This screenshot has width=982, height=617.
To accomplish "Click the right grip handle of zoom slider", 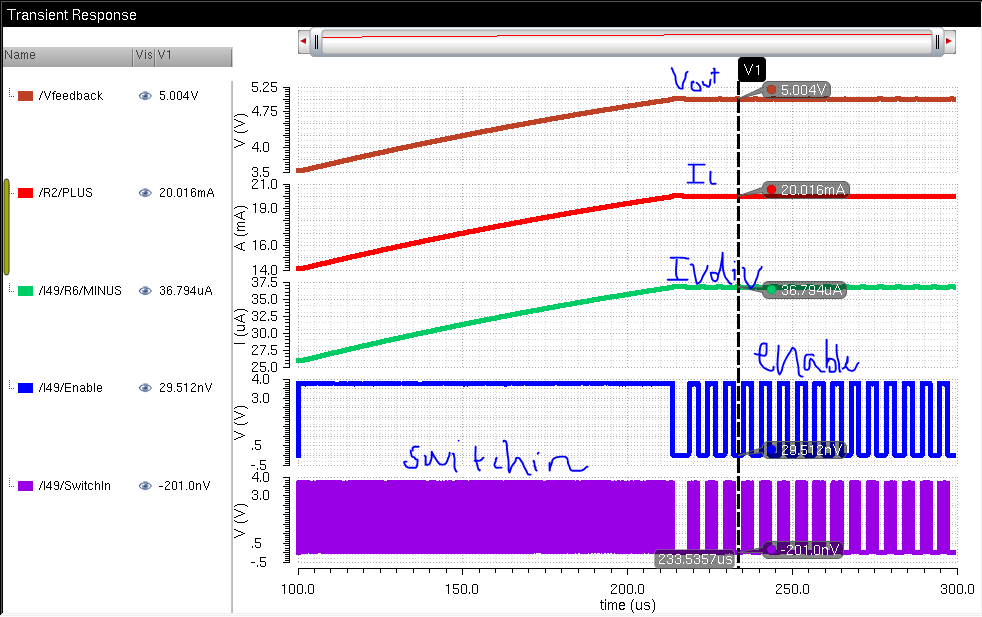I will point(936,41).
